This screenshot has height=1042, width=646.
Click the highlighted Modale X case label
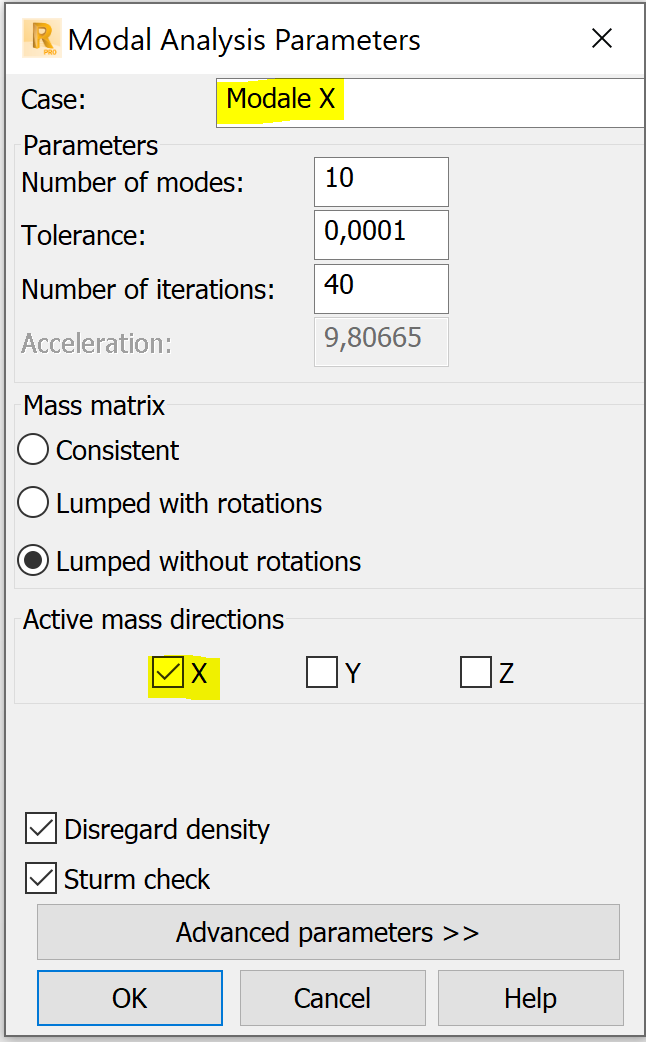tap(279, 98)
